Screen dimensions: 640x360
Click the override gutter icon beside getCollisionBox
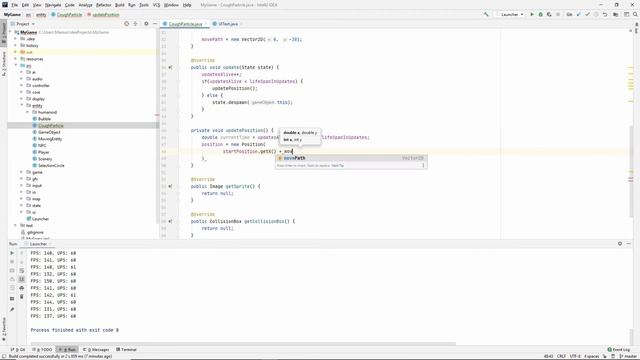[x=170, y=221]
